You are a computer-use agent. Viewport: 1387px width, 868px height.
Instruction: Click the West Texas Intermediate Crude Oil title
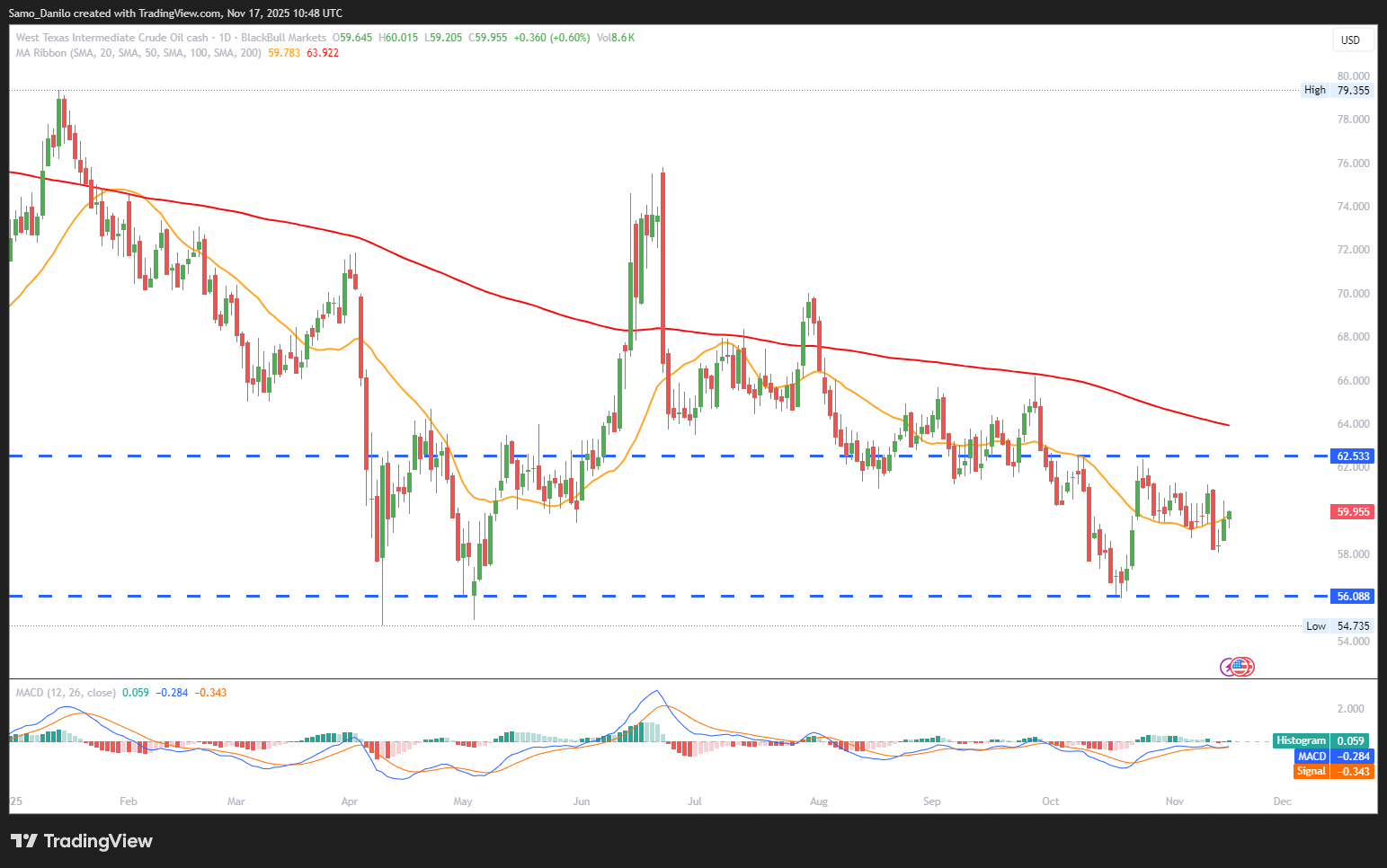coord(111,38)
